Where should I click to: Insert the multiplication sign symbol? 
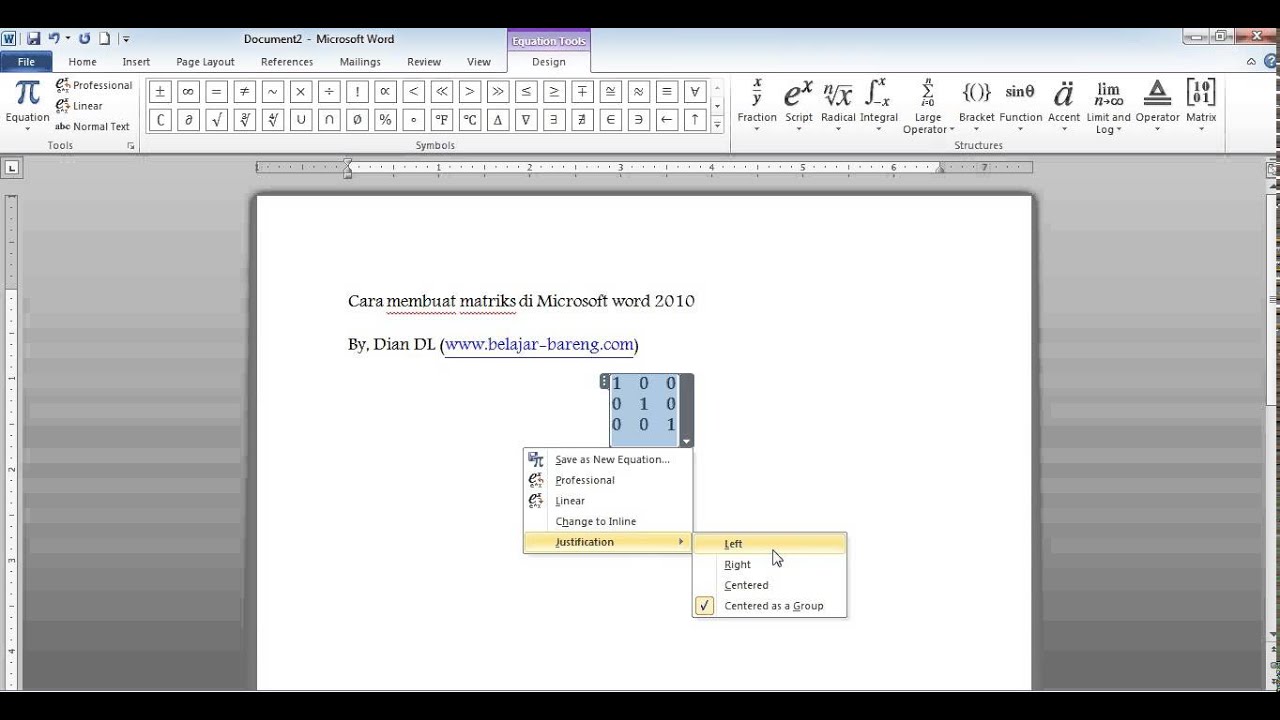pos(300,92)
